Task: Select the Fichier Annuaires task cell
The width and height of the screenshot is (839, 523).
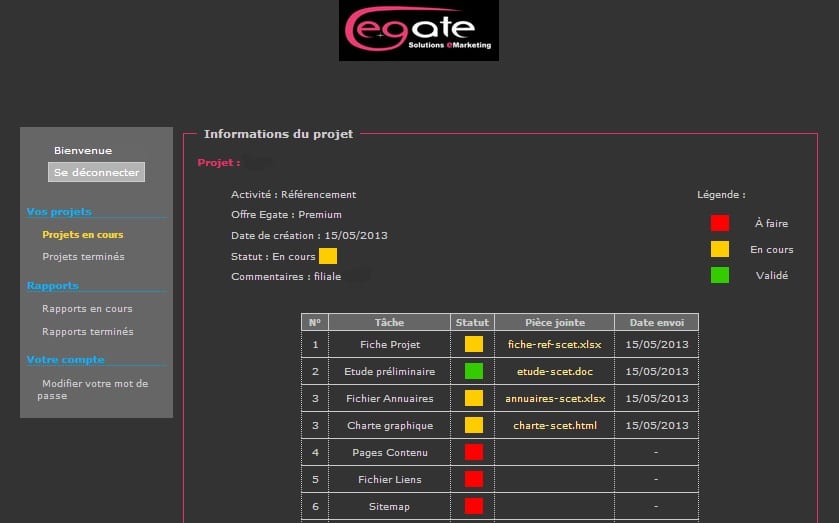Action: 390,398
